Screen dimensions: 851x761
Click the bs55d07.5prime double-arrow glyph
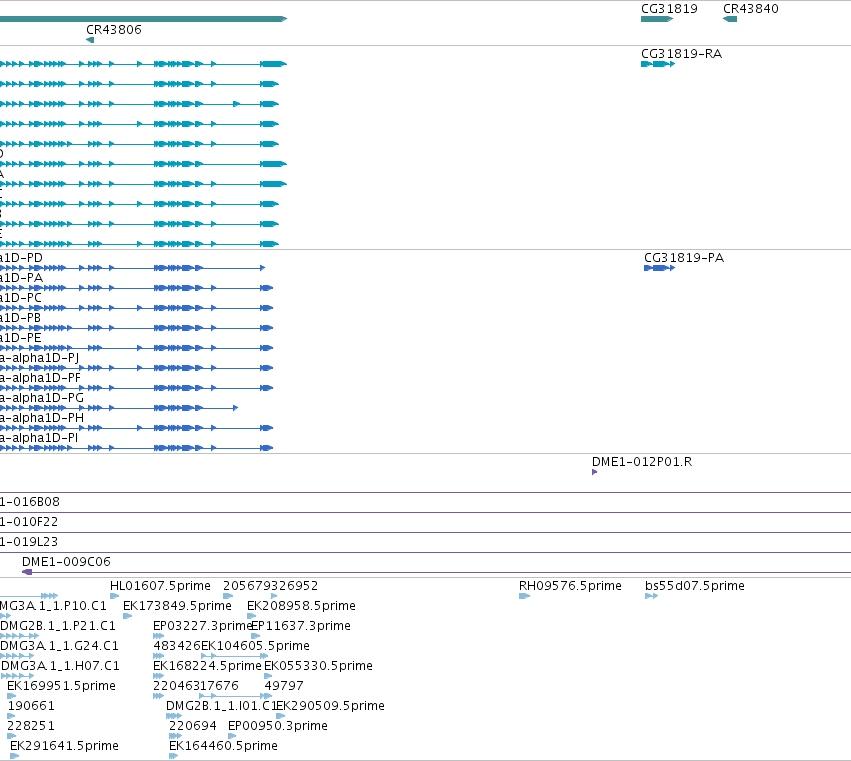[651, 596]
